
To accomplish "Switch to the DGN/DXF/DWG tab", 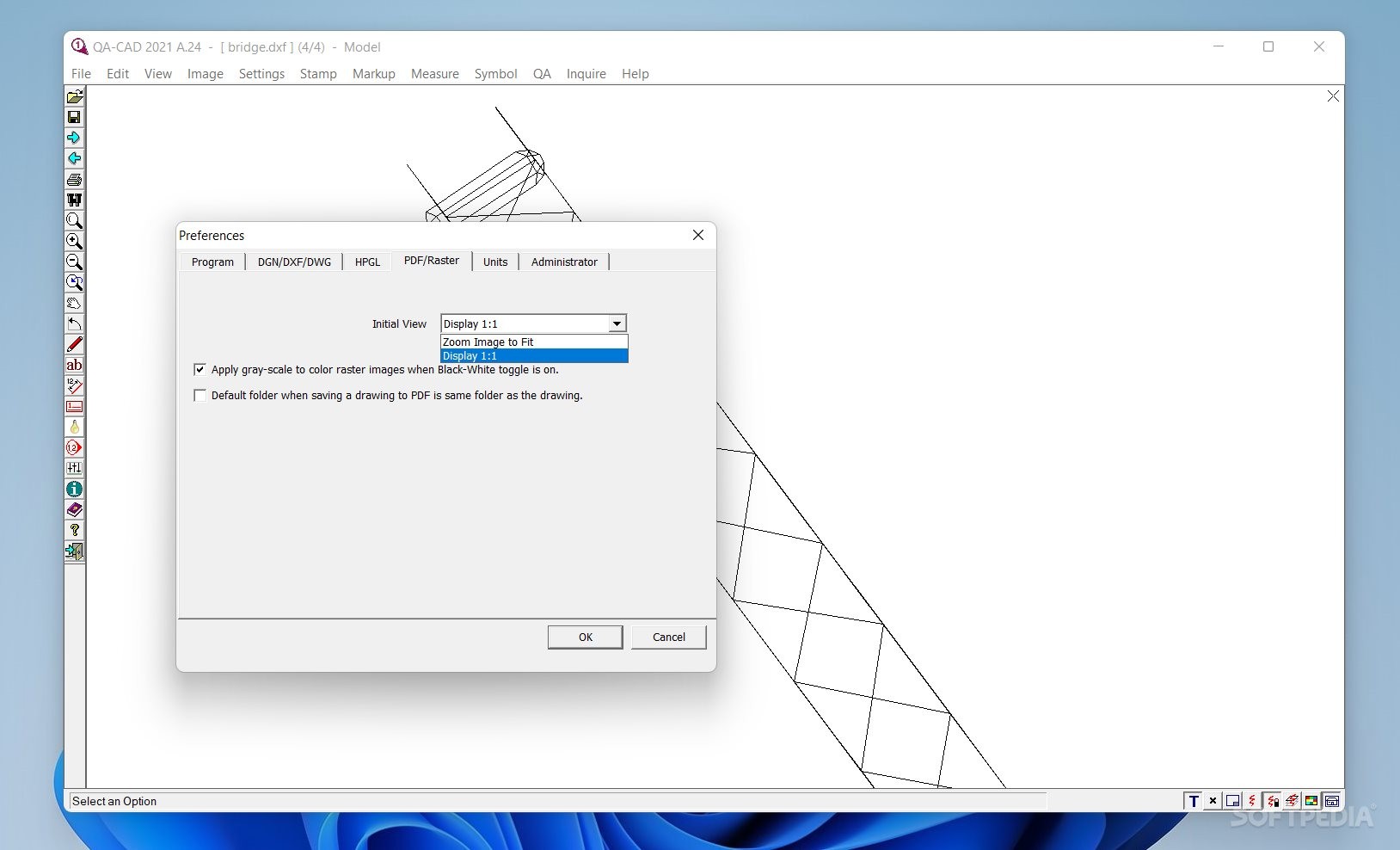I will [294, 262].
